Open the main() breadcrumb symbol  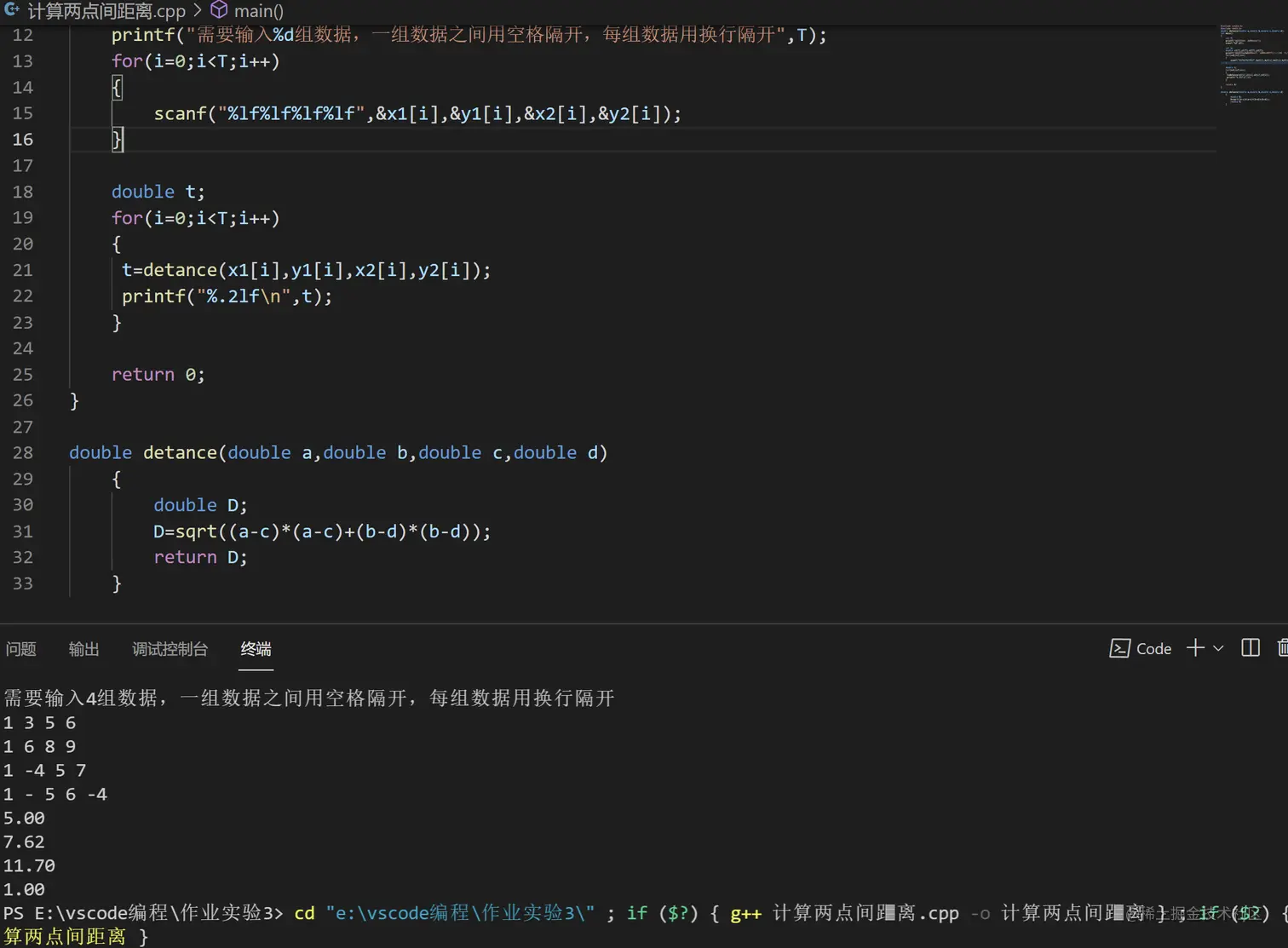(x=259, y=11)
